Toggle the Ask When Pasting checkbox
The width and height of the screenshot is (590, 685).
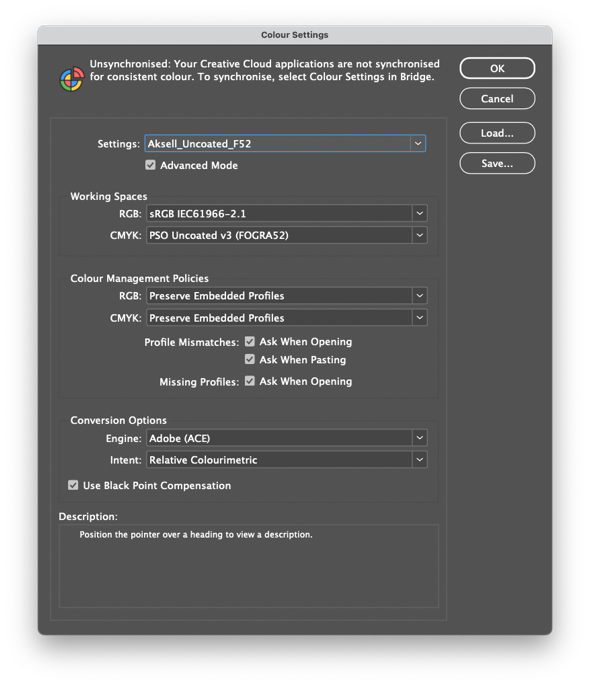[250, 359]
